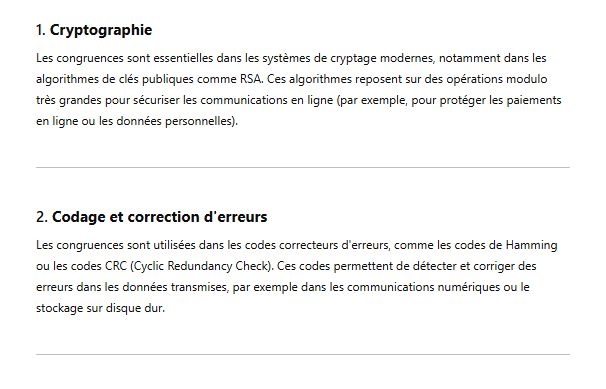Click the horizontal divider below the Cryptographie section
Screen dimensions: 606x389
pos(303,168)
